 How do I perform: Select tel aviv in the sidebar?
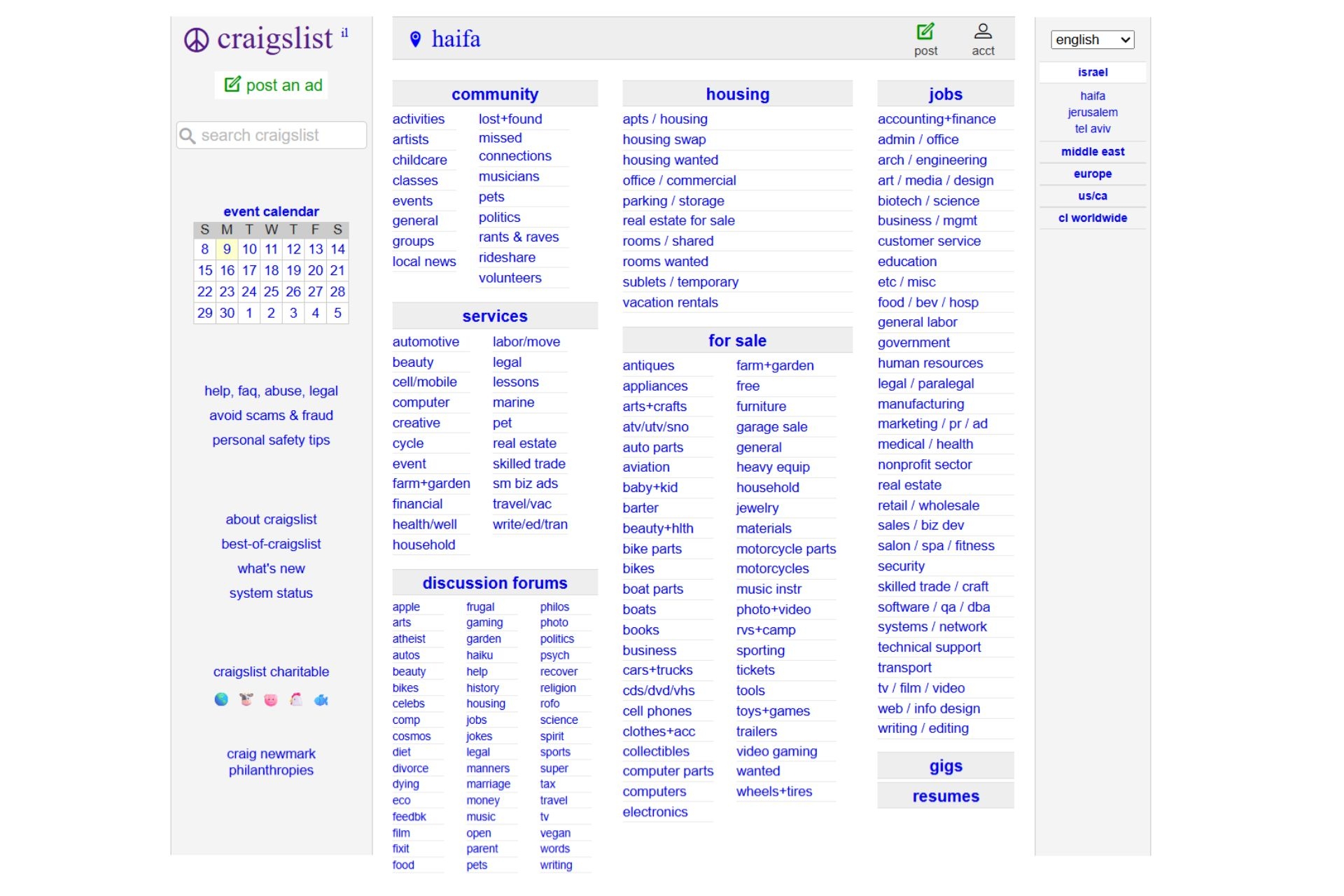coord(1092,129)
